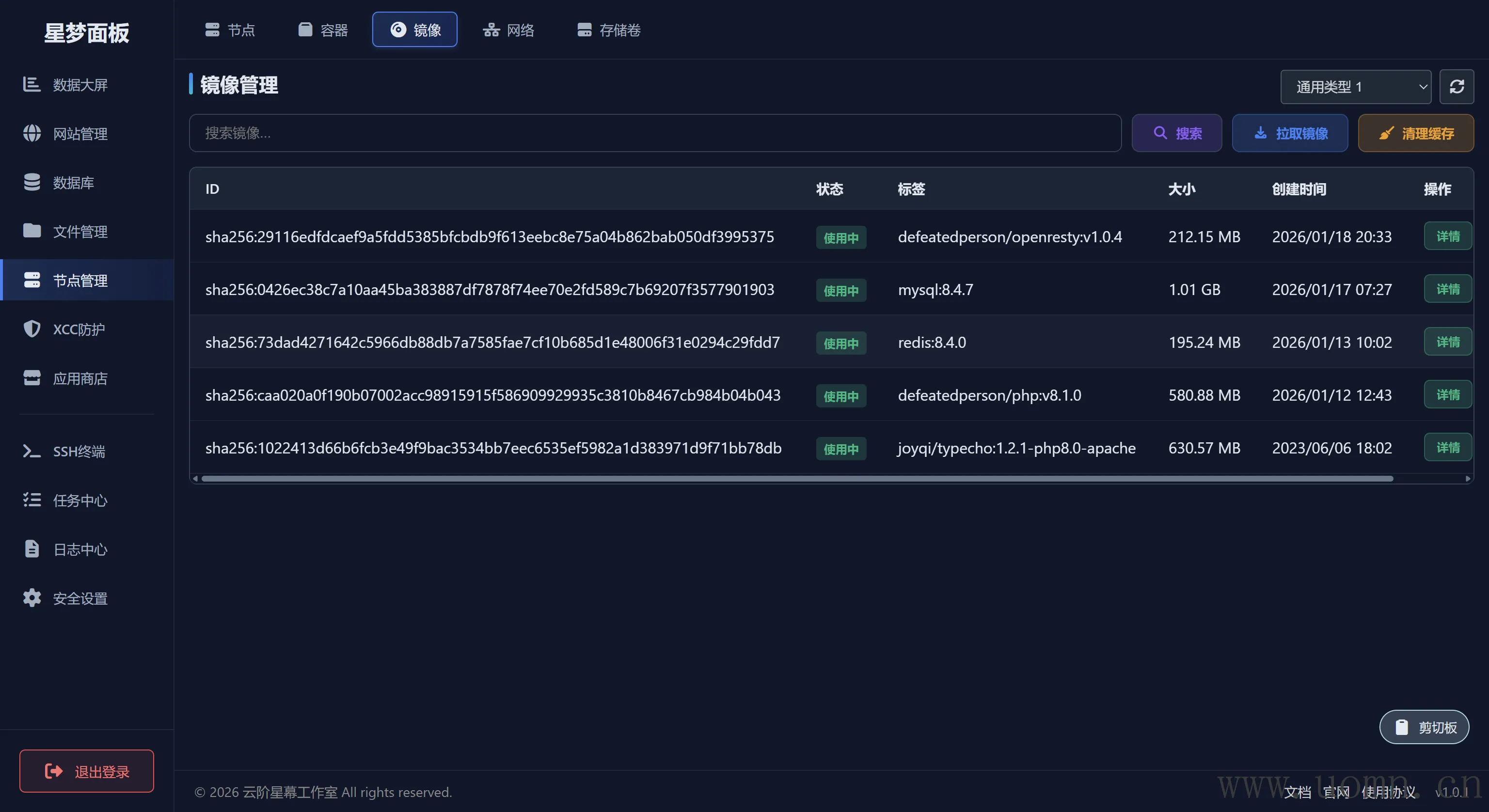Open 文件管理 via the folder icon
1489x812 pixels.
click(32, 231)
